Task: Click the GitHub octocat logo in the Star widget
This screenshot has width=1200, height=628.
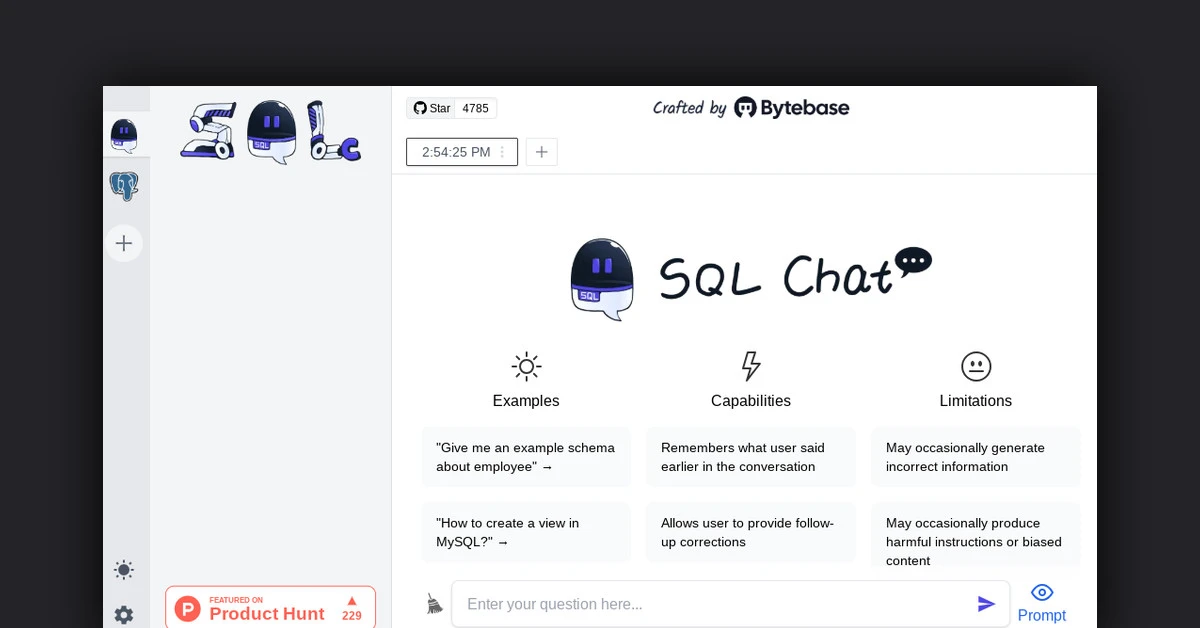Action: (420, 108)
